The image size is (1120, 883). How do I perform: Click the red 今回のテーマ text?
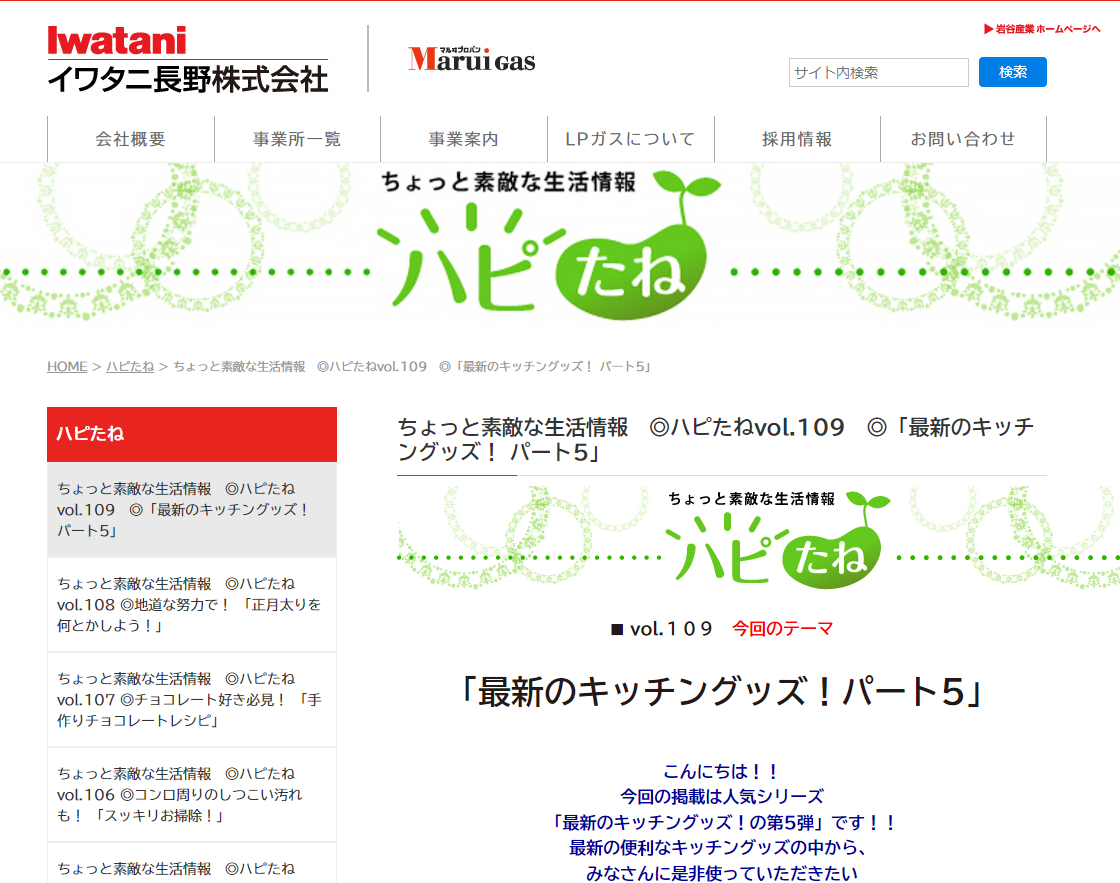pyautogui.click(x=783, y=629)
